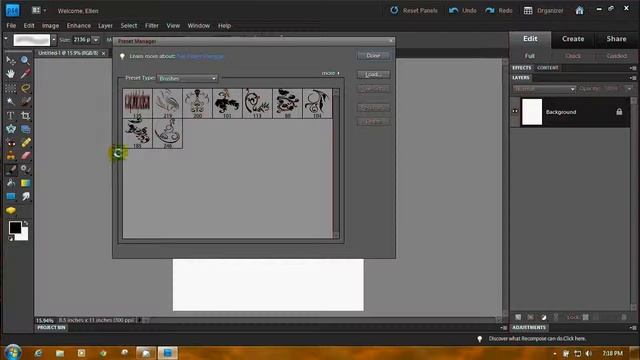Open the Preset Manager help link

[x=200, y=56]
